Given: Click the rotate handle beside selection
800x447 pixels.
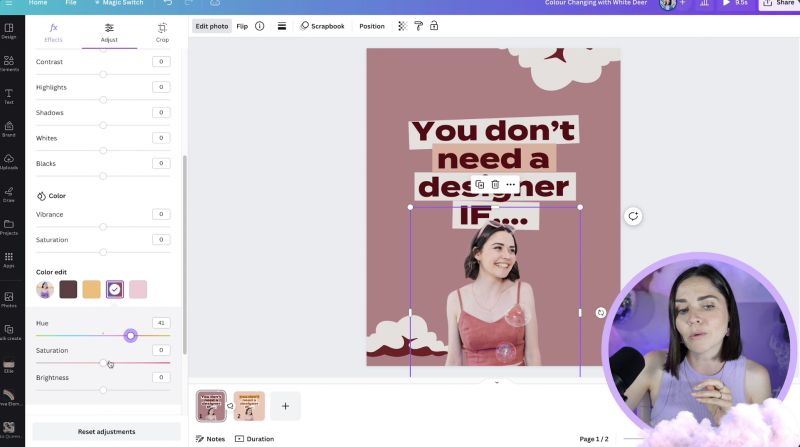Looking at the screenshot, I should tap(601, 312).
